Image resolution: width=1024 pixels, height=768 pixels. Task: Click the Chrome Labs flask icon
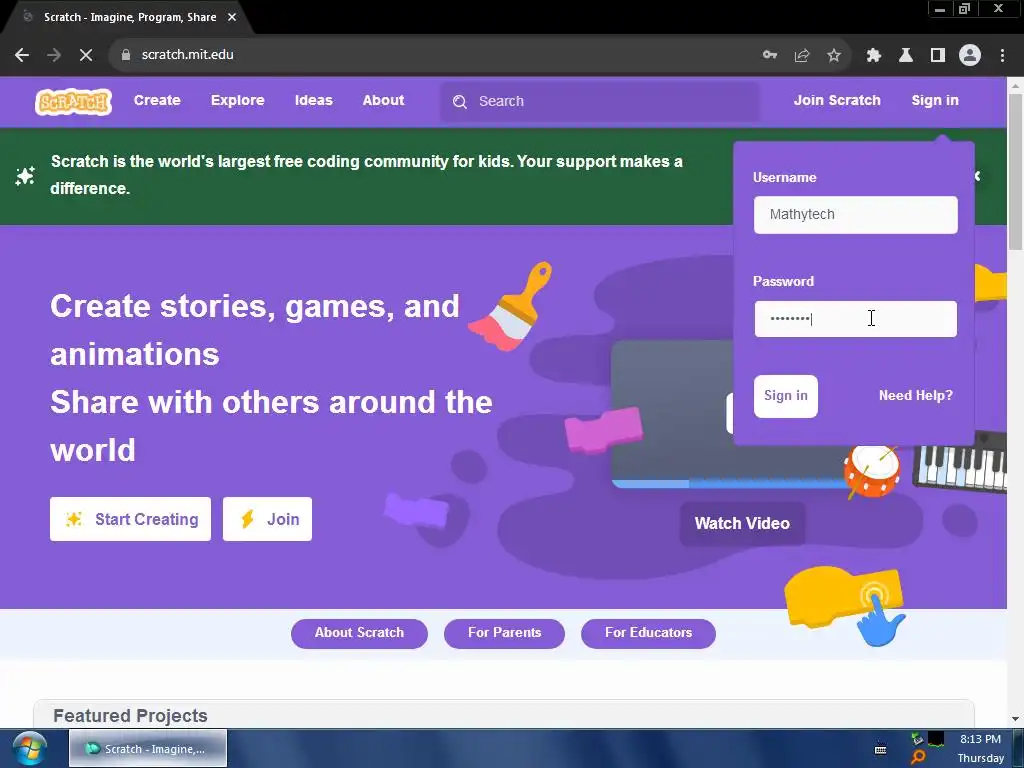[x=906, y=55]
